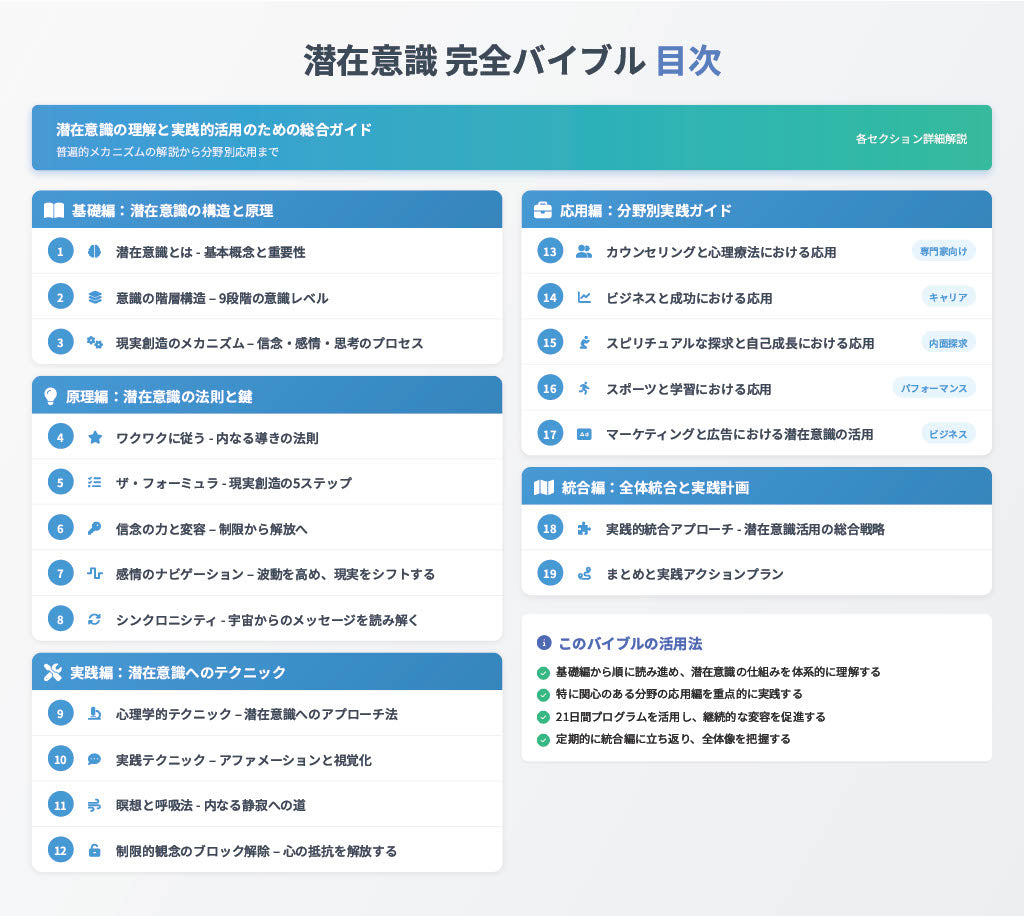The image size is (1024, 916).
Task: Check the item about 21日間プログラム
Action: (545, 717)
